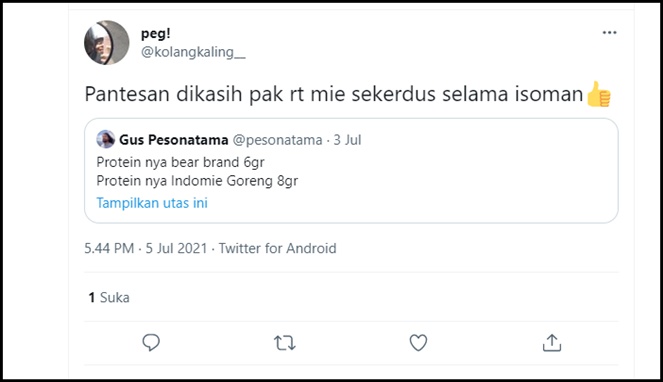The image size is (663, 382).
Task: Click the retweet arrows icon
Action: click(285, 343)
